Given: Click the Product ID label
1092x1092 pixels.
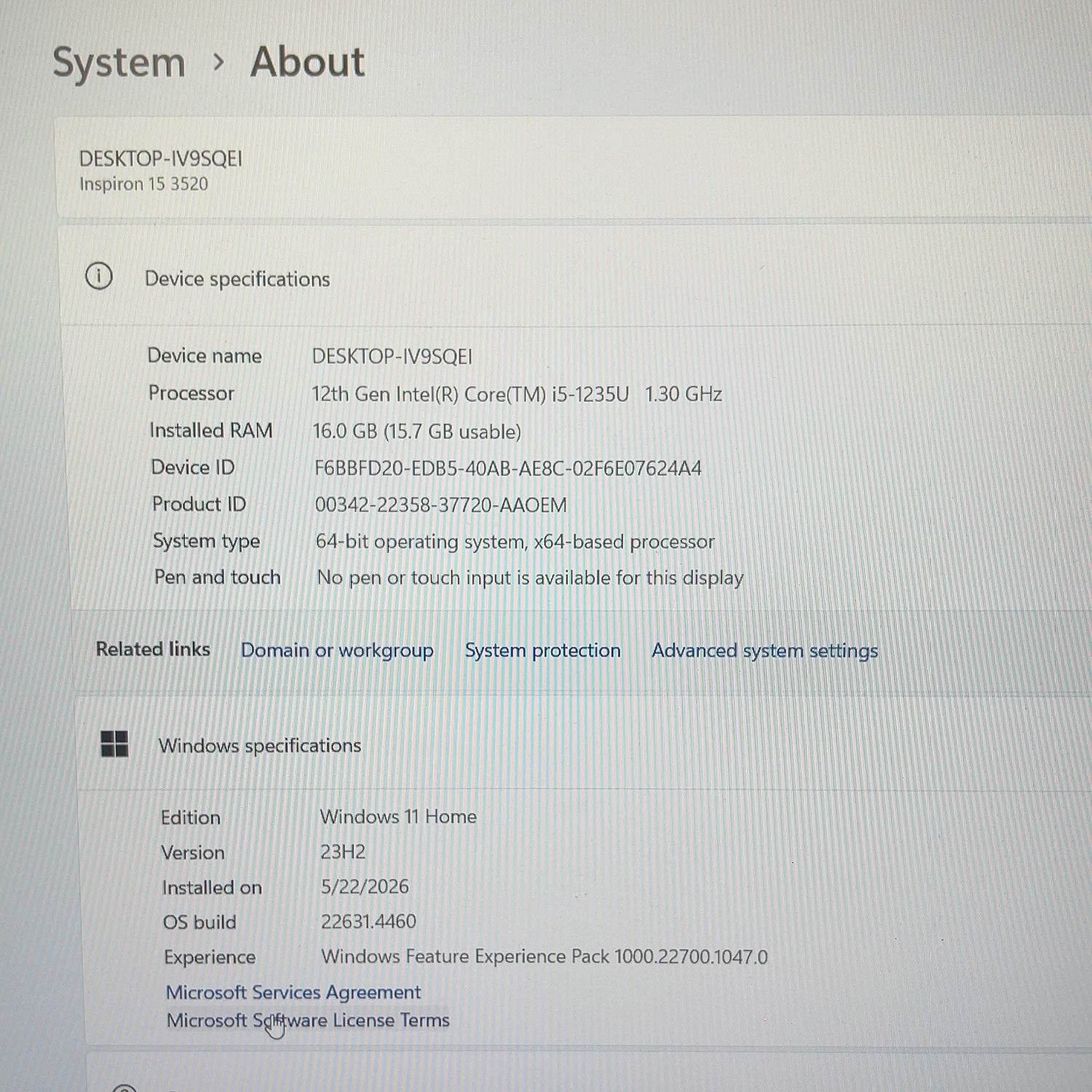Looking at the screenshot, I should (x=199, y=504).
